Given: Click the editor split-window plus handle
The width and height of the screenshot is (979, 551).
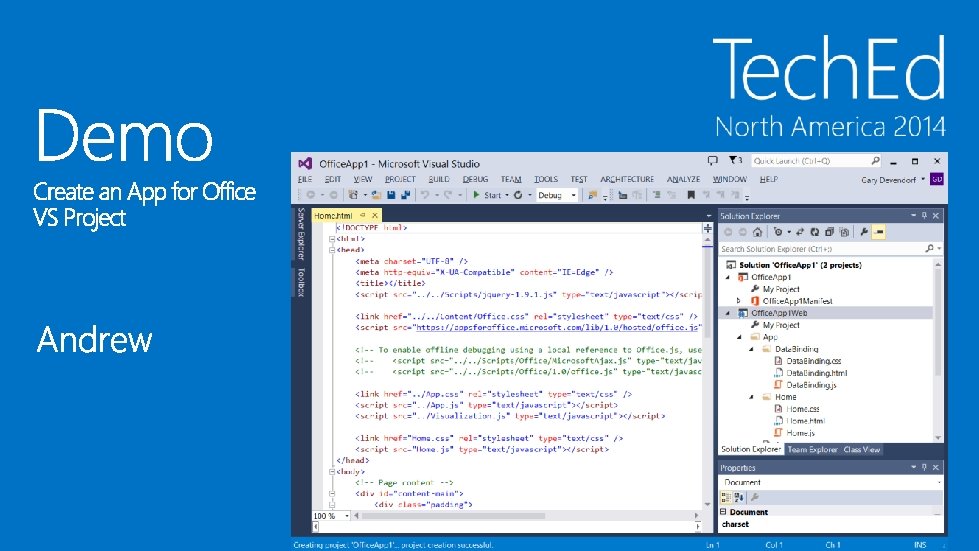Looking at the screenshot, I should 707,228.
